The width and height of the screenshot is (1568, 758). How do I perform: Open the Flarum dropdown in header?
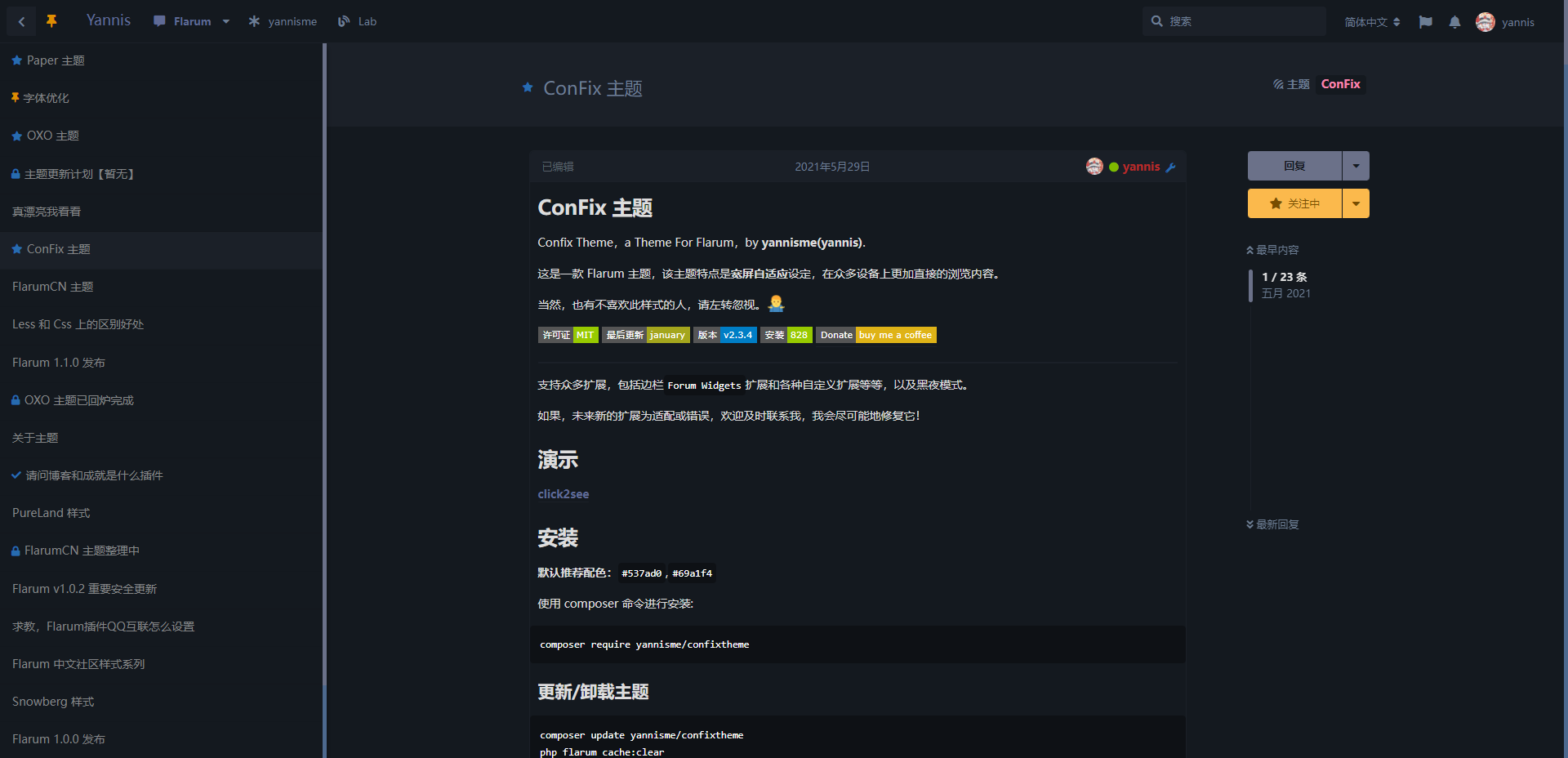pos(192,21)
